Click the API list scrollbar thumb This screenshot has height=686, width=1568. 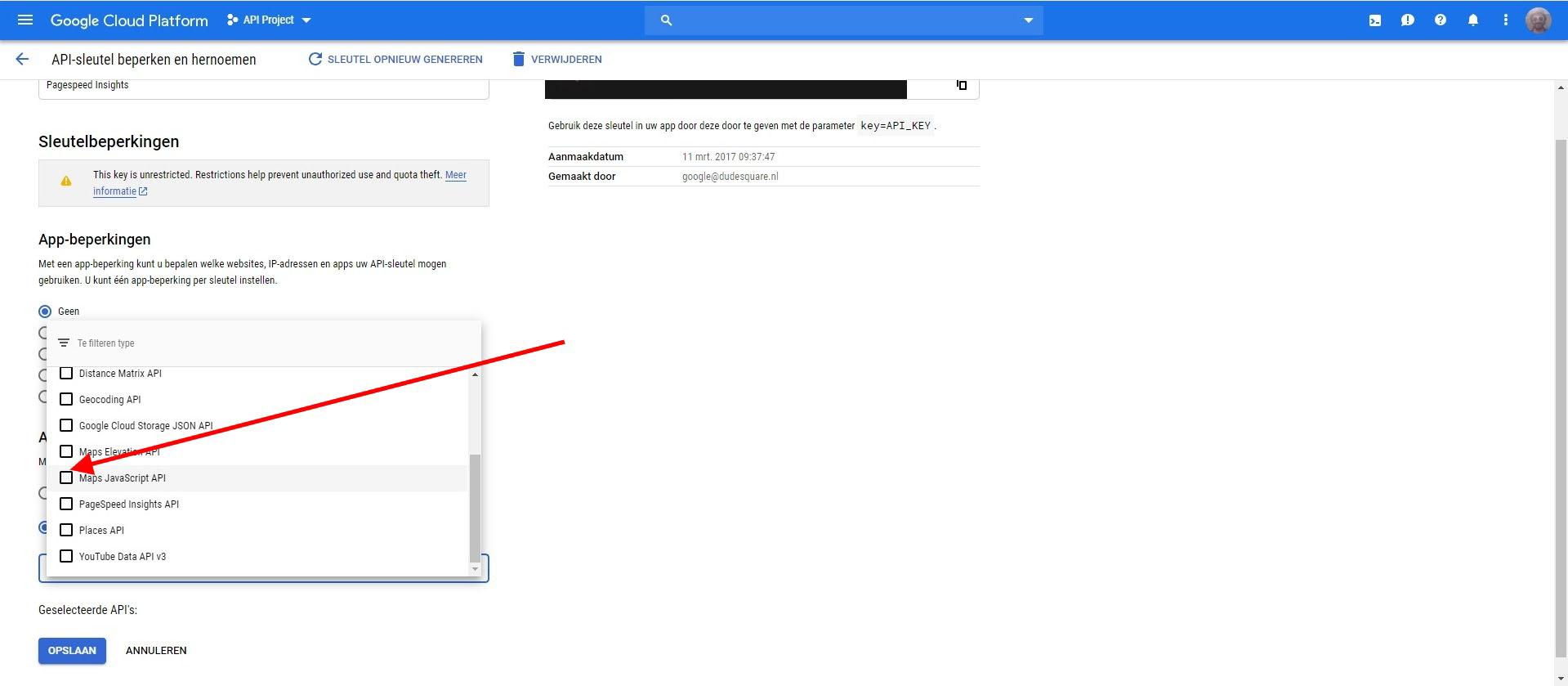[475, 507]
